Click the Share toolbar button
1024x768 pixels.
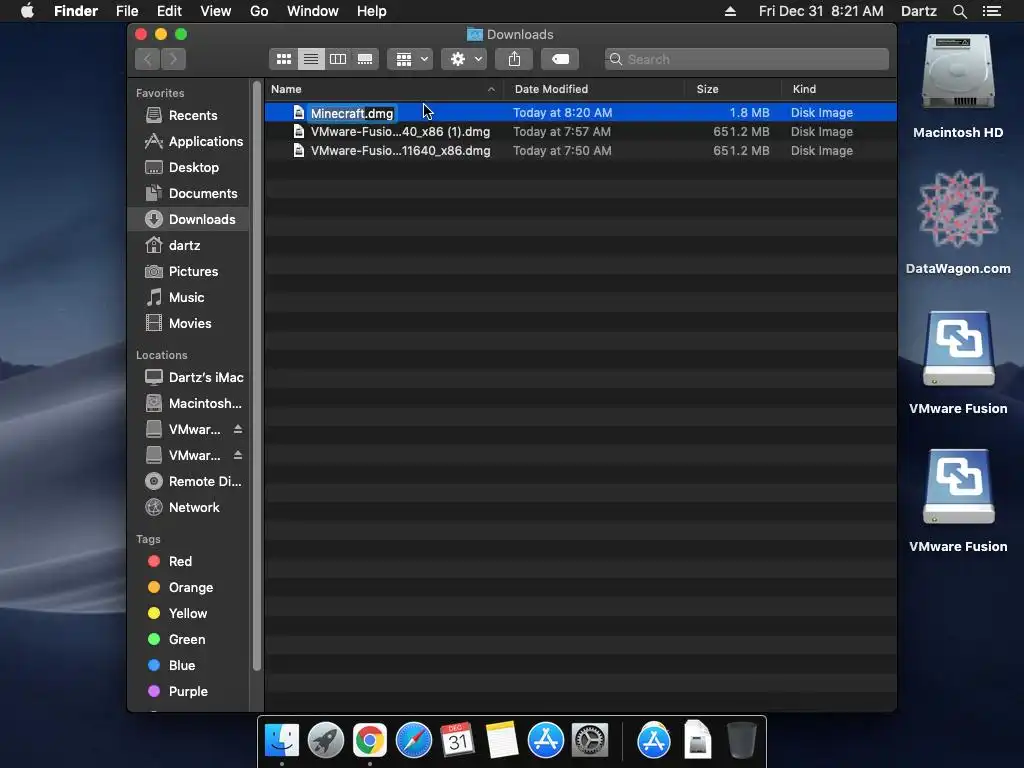(x=515, y=59)
